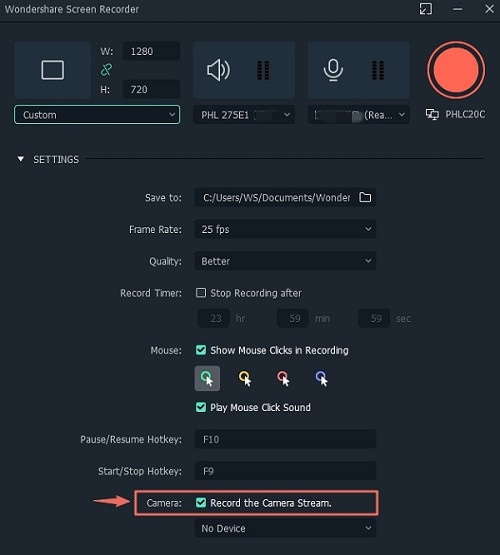Open the microphone device dropdown
Viewport: 500px width, 555px height.
[358, 115]
